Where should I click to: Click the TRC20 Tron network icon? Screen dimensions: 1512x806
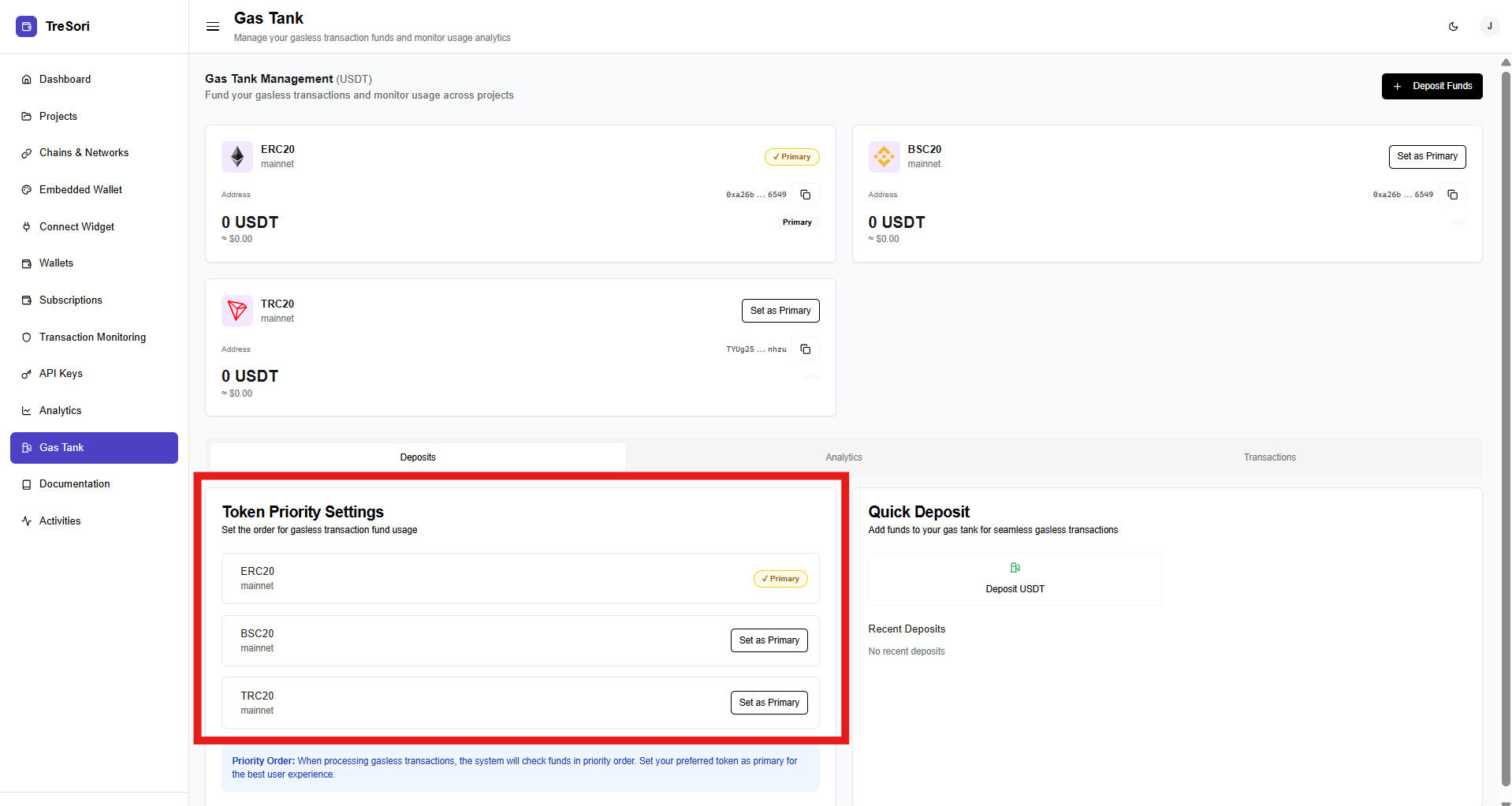pyautogui.click(x=237, y=311)
